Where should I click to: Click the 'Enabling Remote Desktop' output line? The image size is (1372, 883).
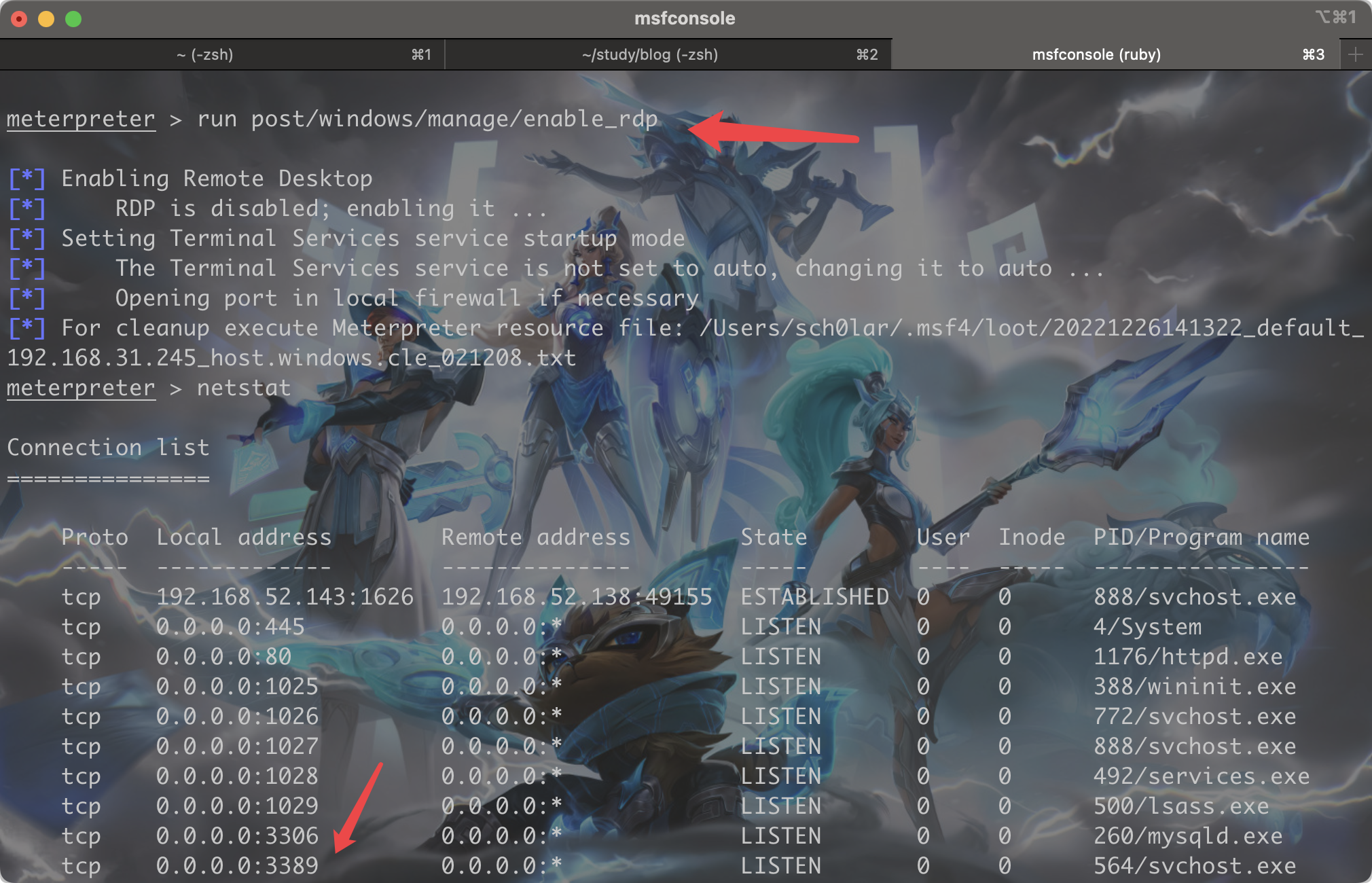coord(217,179)
